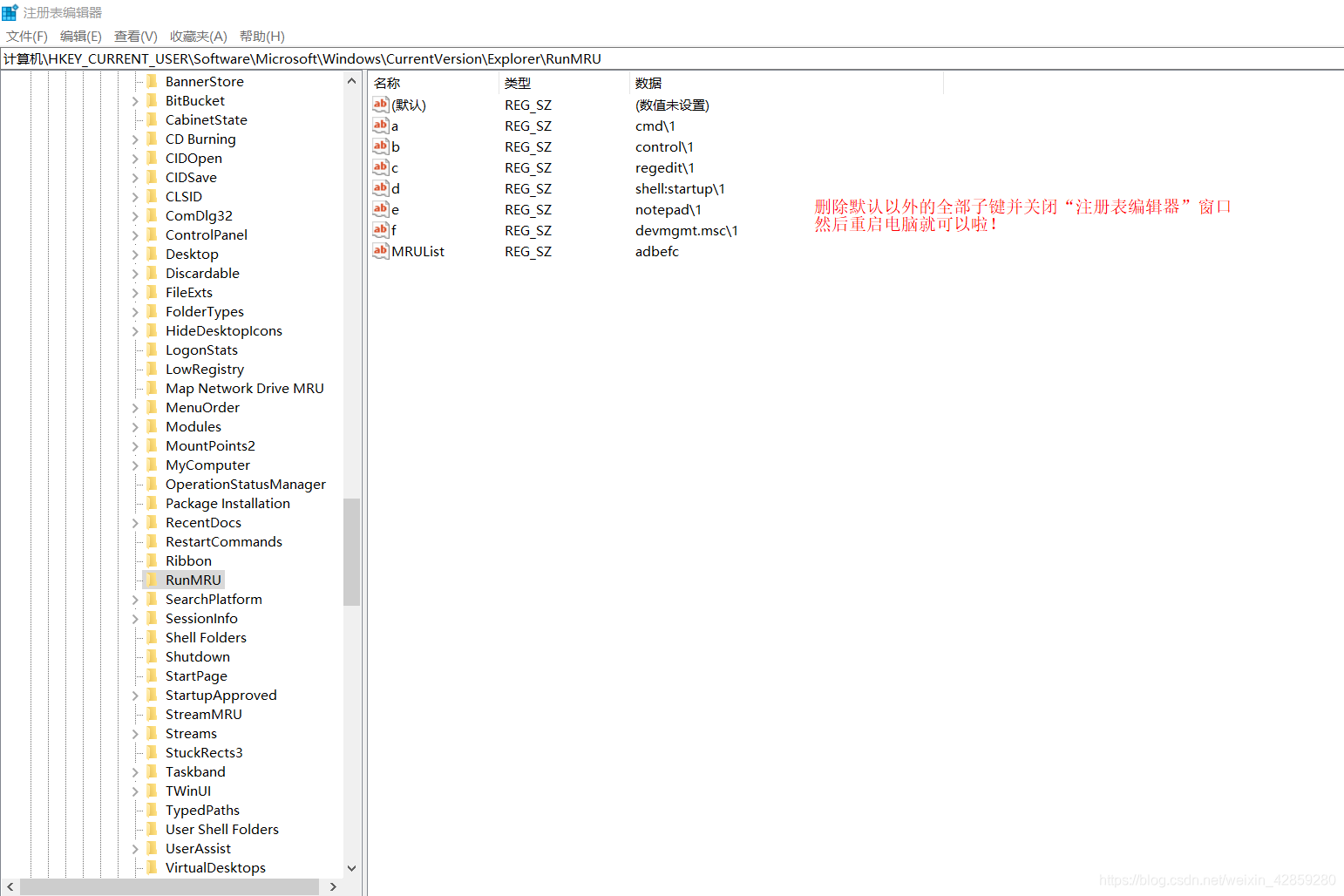This screenshot has height=896, width=1344.
Task: Click the data cell 'adbefc'
Action: (657, 251)
